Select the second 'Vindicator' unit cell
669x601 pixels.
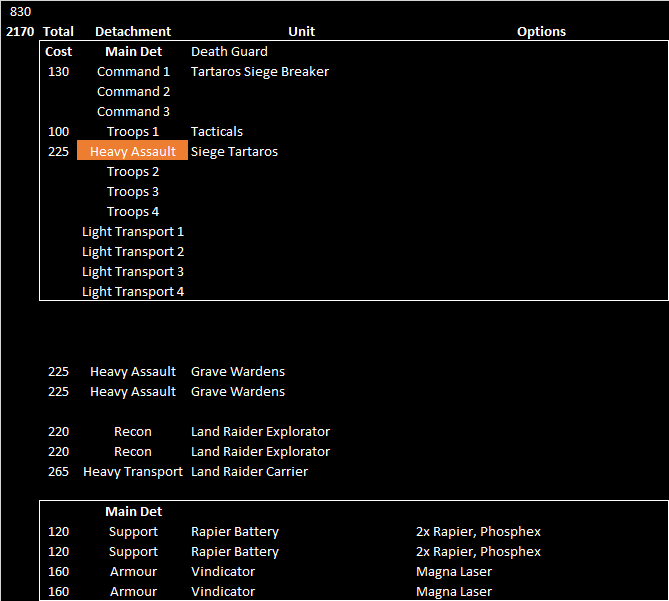pyautogui.click(x=223, y=592)
